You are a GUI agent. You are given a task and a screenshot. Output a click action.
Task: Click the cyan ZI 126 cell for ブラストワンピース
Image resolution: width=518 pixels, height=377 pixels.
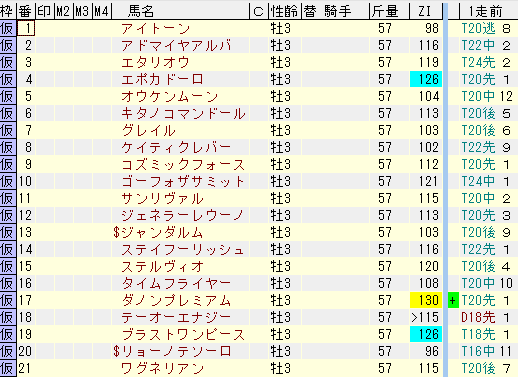[426, 335]
